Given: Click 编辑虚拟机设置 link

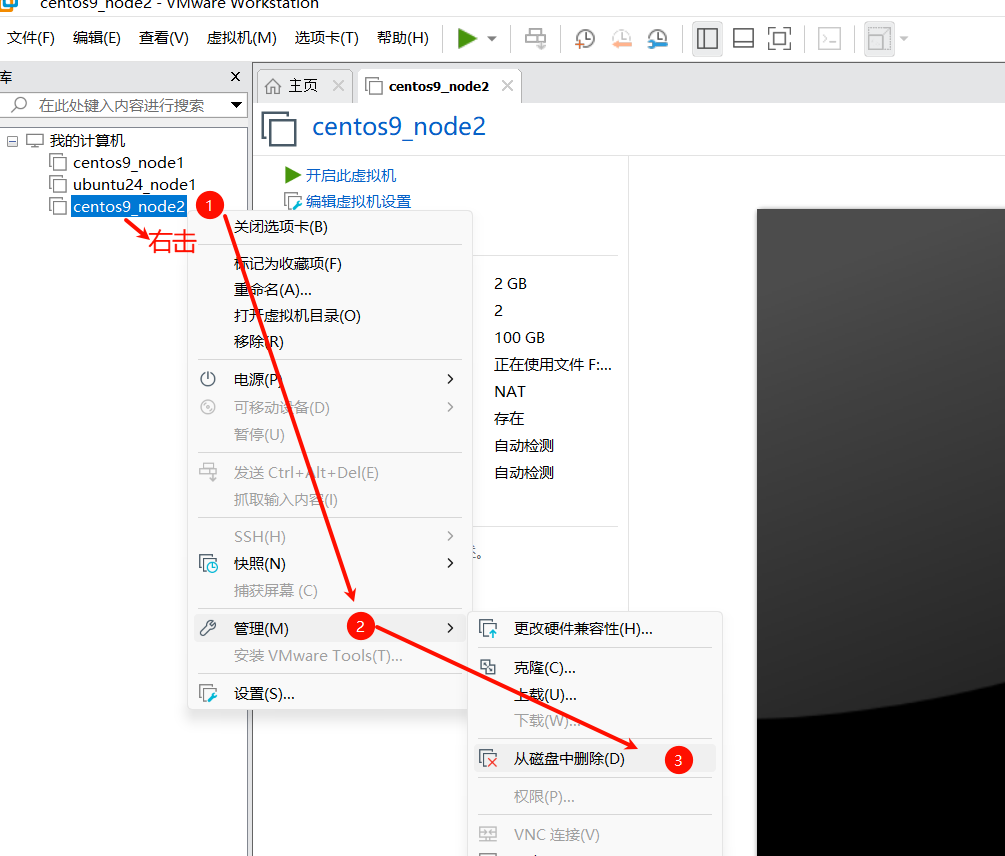Looking at the screenshot, I should click(x=358, y=202).
